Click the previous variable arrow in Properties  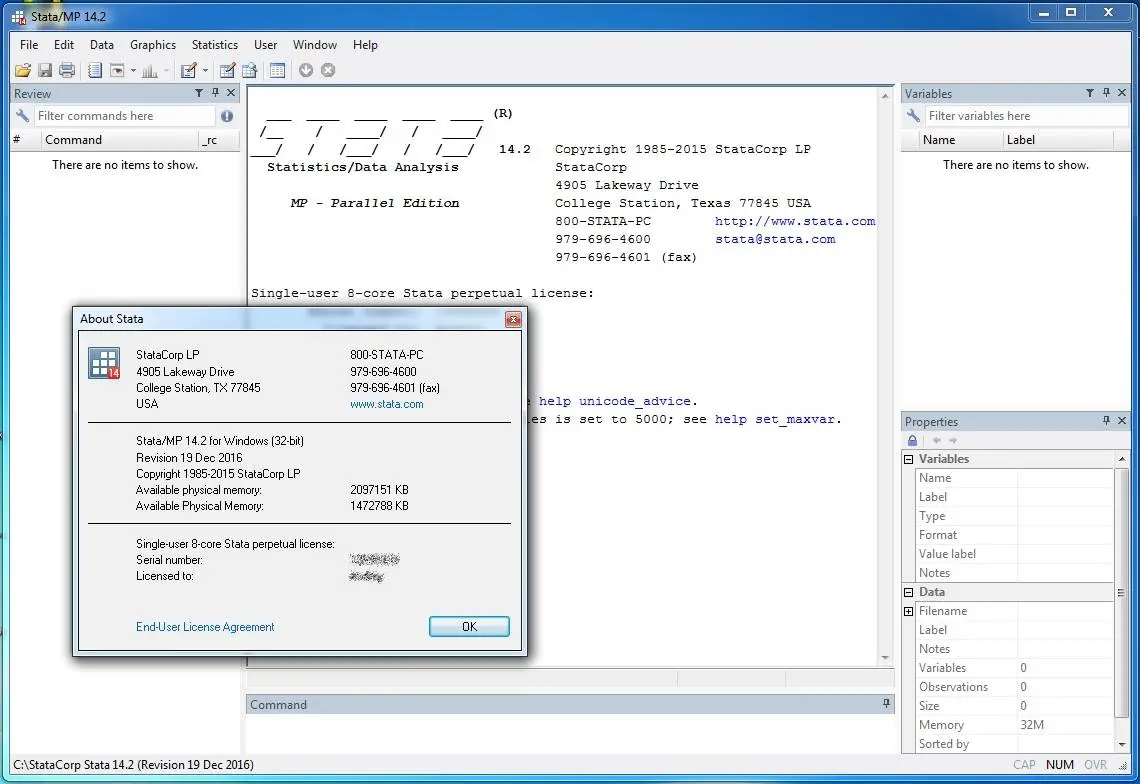(x=936, y=441)
